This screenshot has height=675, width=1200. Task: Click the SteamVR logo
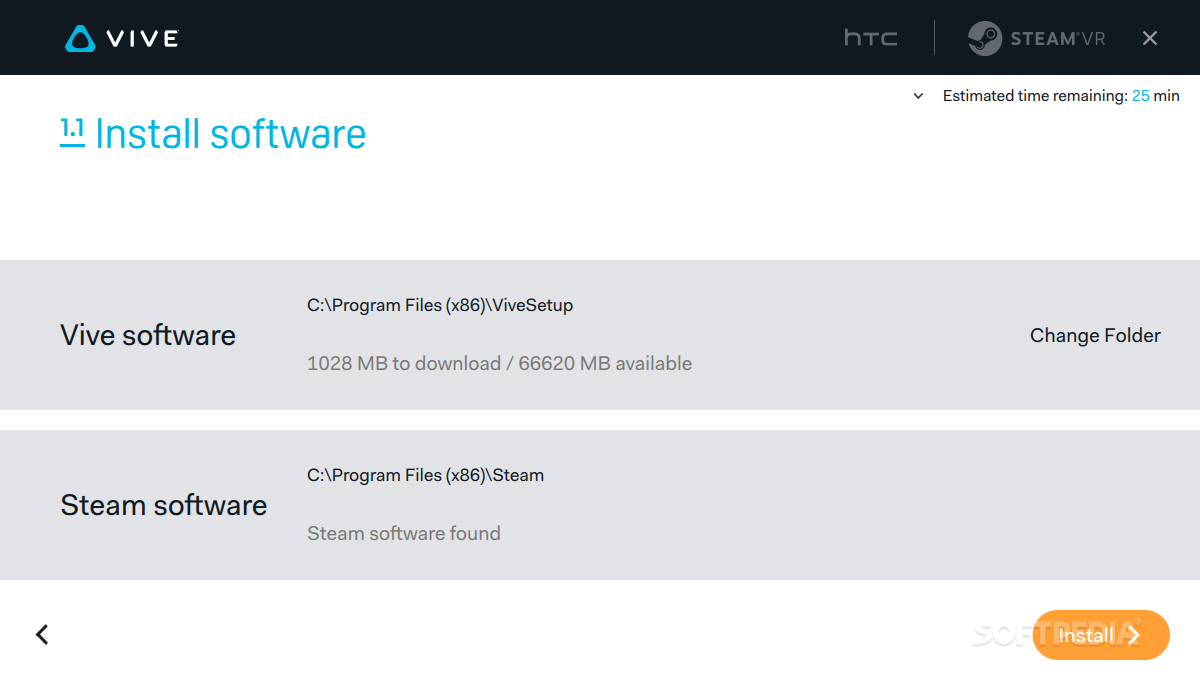coord(1036,38)
